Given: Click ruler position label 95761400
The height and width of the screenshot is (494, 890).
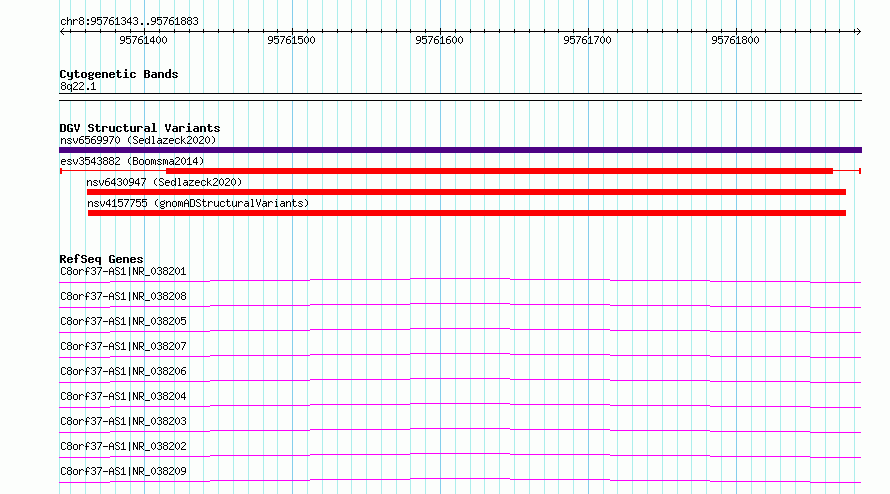Looking at the screenshot, I should [x=143, y=40].
